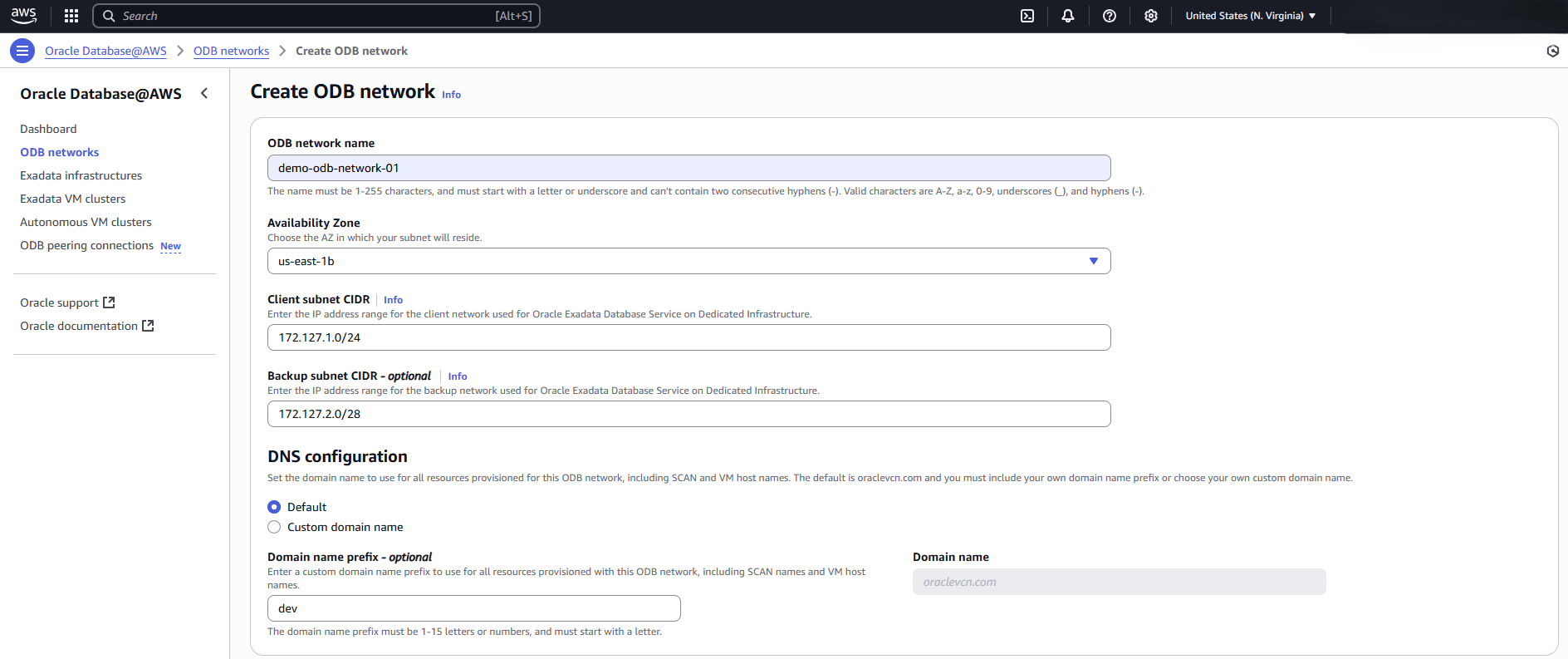Select the Custom domain name option
This screenshot has width=1568, height=659.
click(274, 527)
